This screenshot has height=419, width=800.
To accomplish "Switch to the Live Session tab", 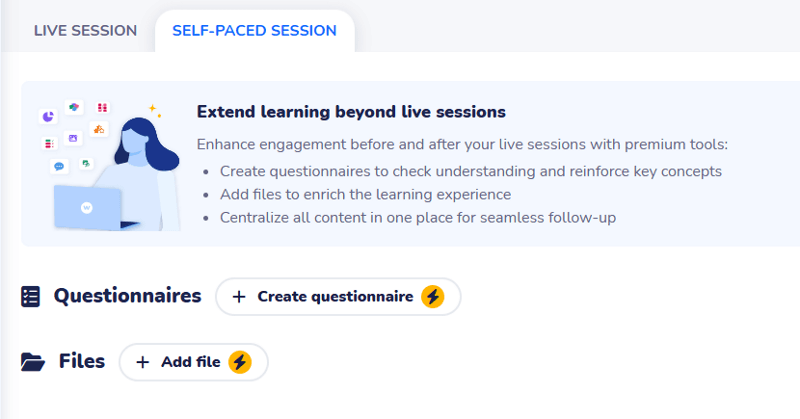I will (85, 30).
